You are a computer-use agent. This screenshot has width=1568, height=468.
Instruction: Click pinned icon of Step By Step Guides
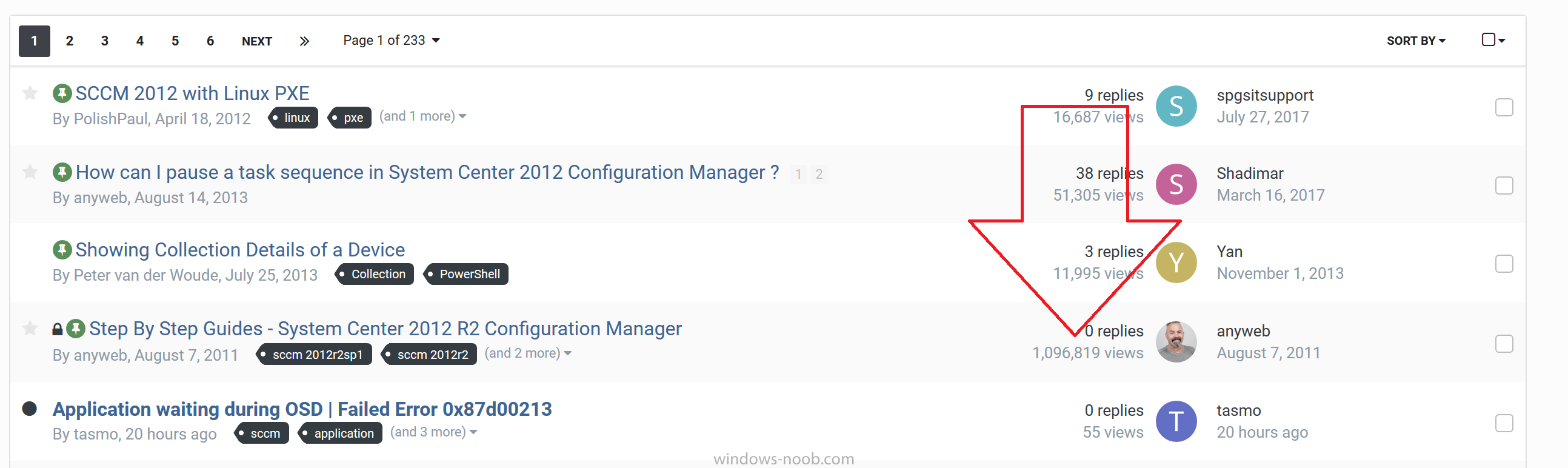(x=76, y=329)
